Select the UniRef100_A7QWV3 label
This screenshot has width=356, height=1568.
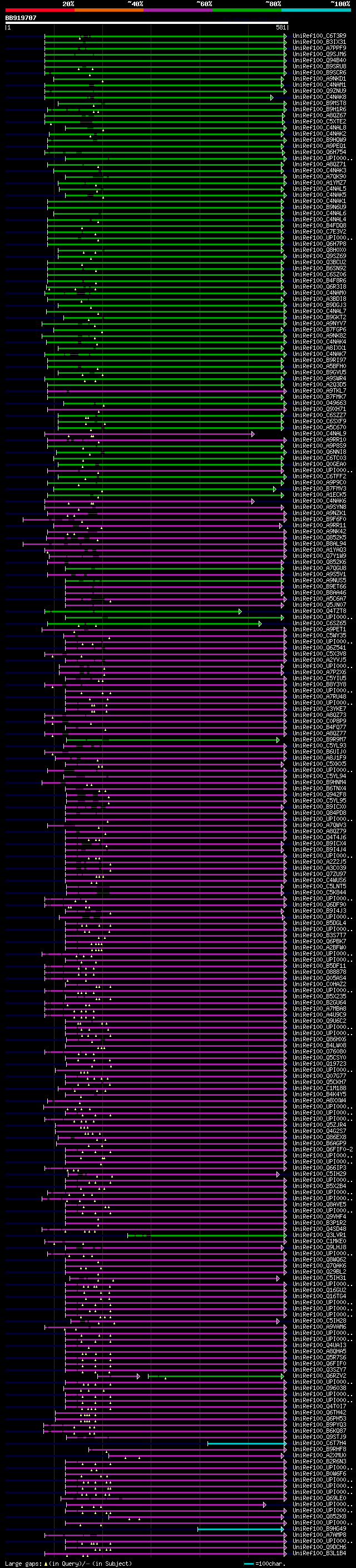(319, 825)
